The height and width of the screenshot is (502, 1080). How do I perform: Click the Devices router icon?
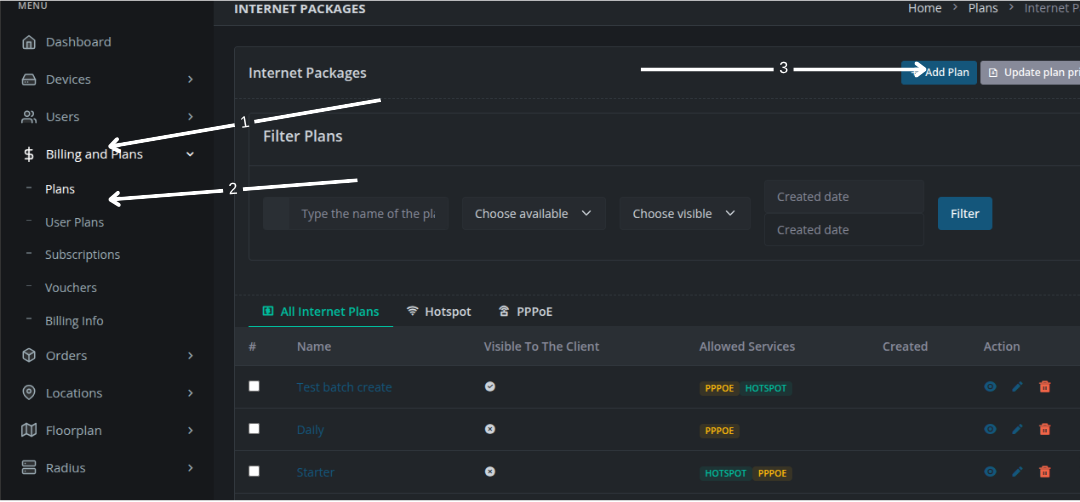(28, 80)
